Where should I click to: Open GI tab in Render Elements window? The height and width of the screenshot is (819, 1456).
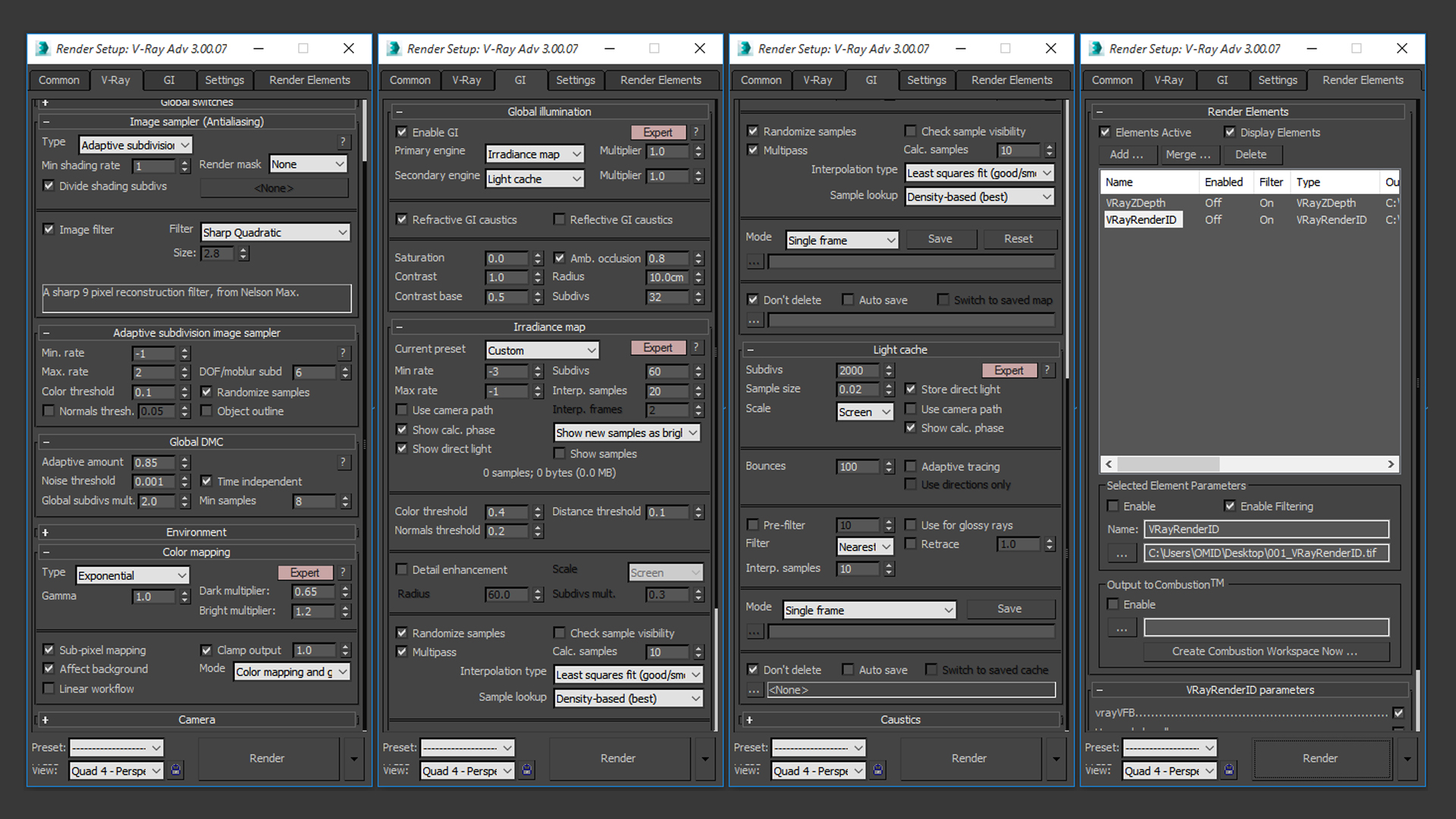1222,80
